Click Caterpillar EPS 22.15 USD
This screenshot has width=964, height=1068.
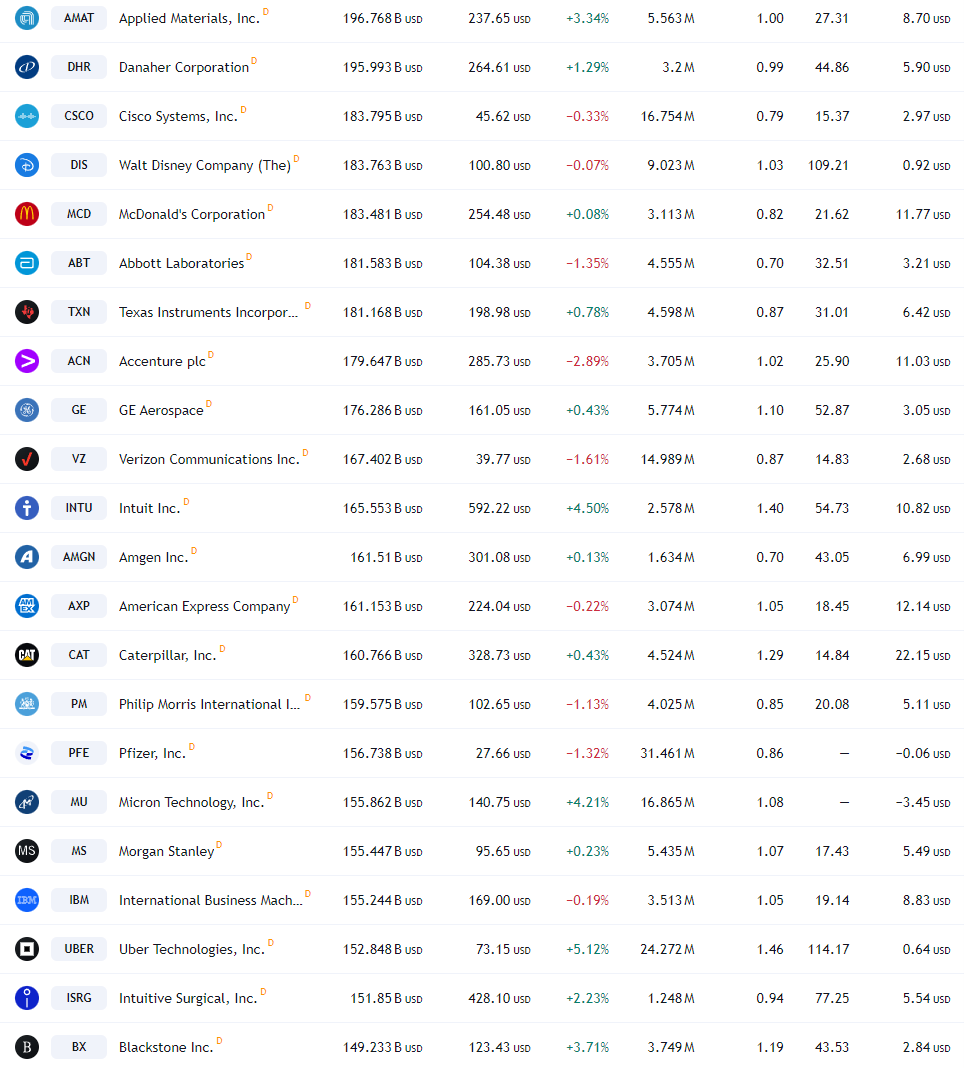tap(922, 656)
